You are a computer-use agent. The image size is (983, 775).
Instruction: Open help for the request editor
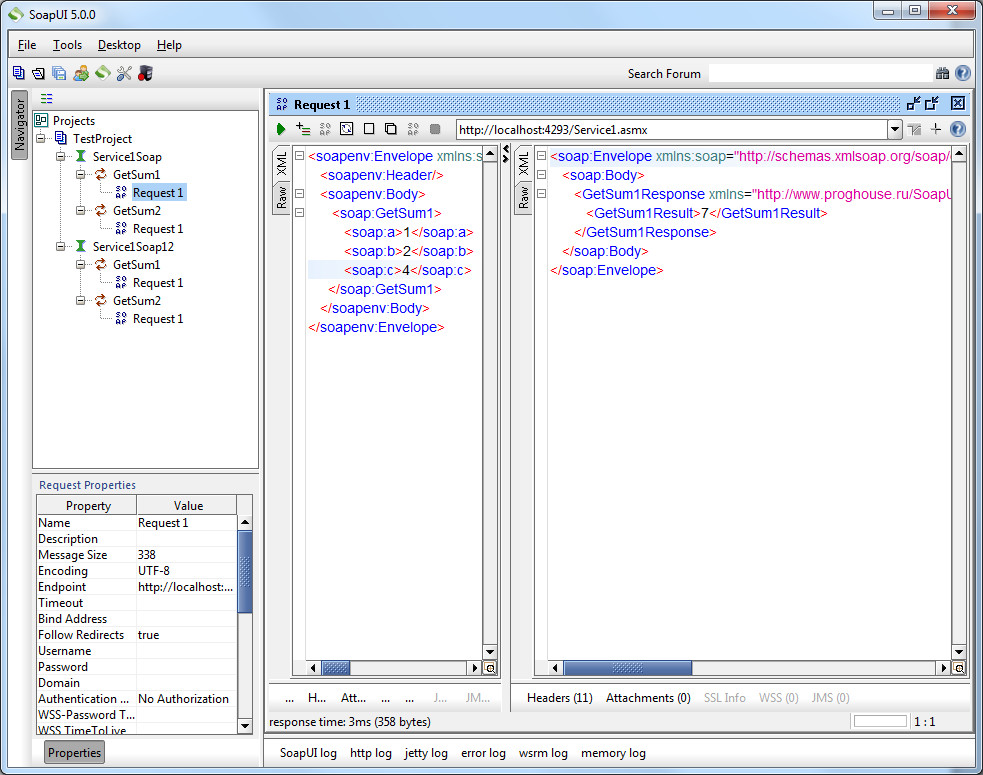958,129
